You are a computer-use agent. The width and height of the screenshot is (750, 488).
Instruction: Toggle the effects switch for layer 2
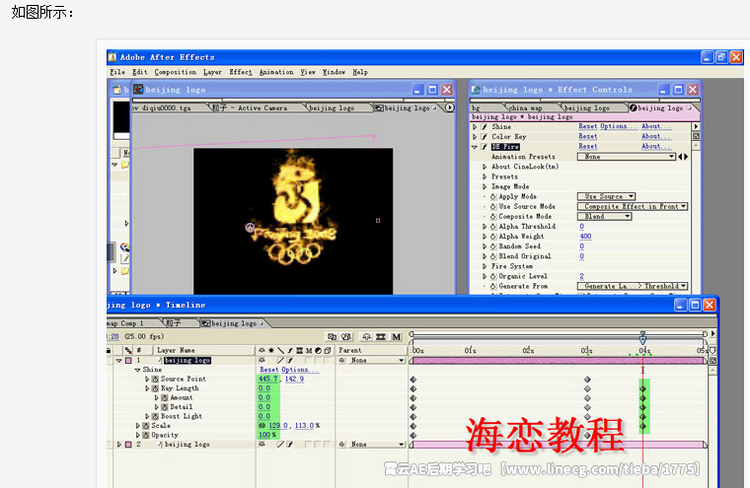[x=290, y=444]
